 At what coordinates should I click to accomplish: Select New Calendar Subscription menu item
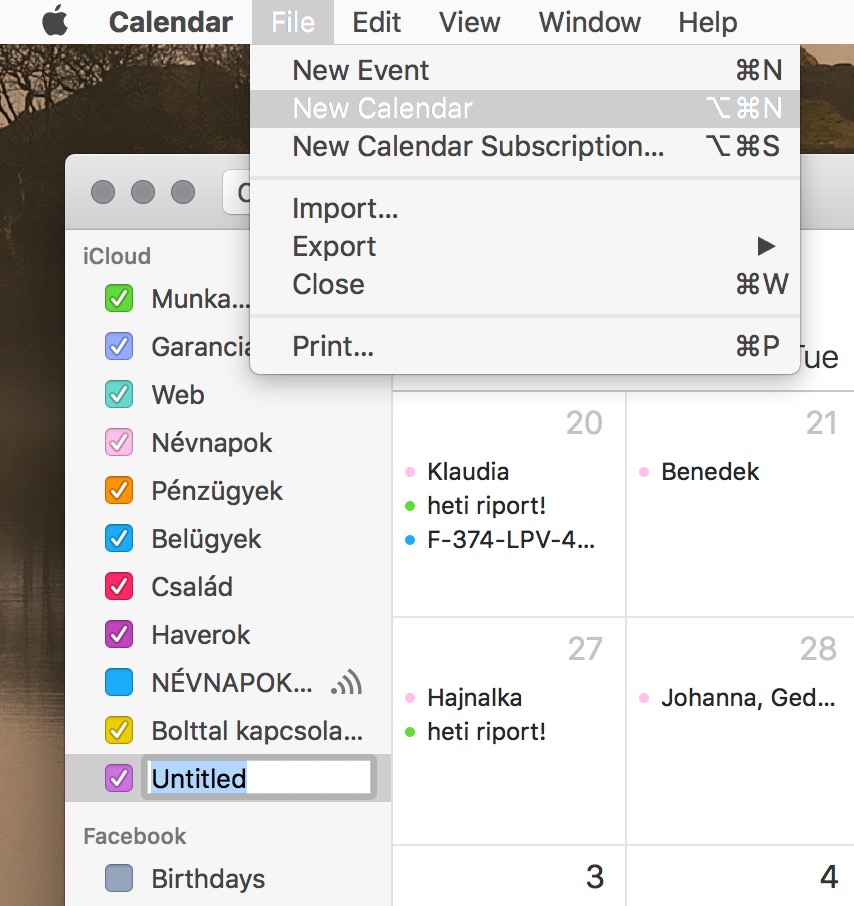tap(525, 147)
